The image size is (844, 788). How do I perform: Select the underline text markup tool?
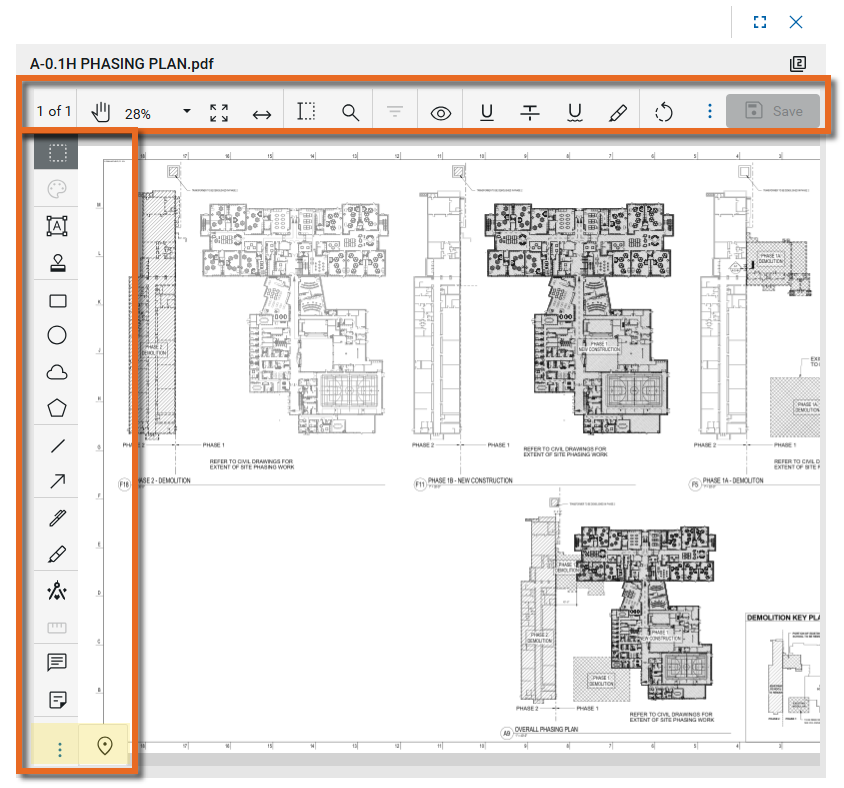tap(486, 112)
